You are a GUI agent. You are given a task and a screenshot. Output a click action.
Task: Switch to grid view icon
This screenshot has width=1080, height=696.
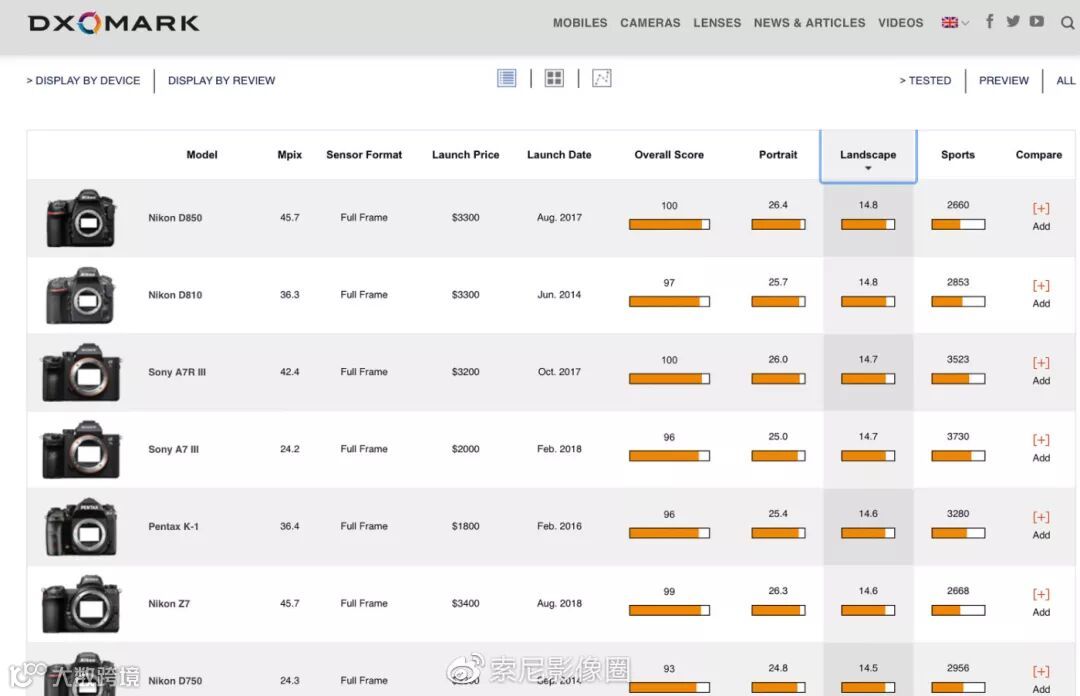[554, 79]
